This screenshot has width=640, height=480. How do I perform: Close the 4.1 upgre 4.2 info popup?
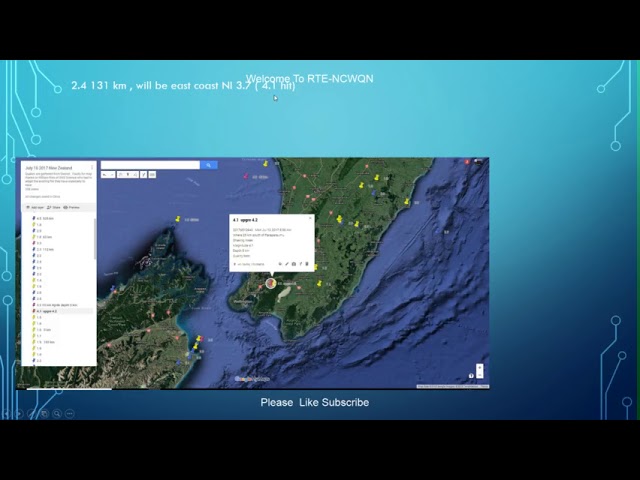pos(310,218)
